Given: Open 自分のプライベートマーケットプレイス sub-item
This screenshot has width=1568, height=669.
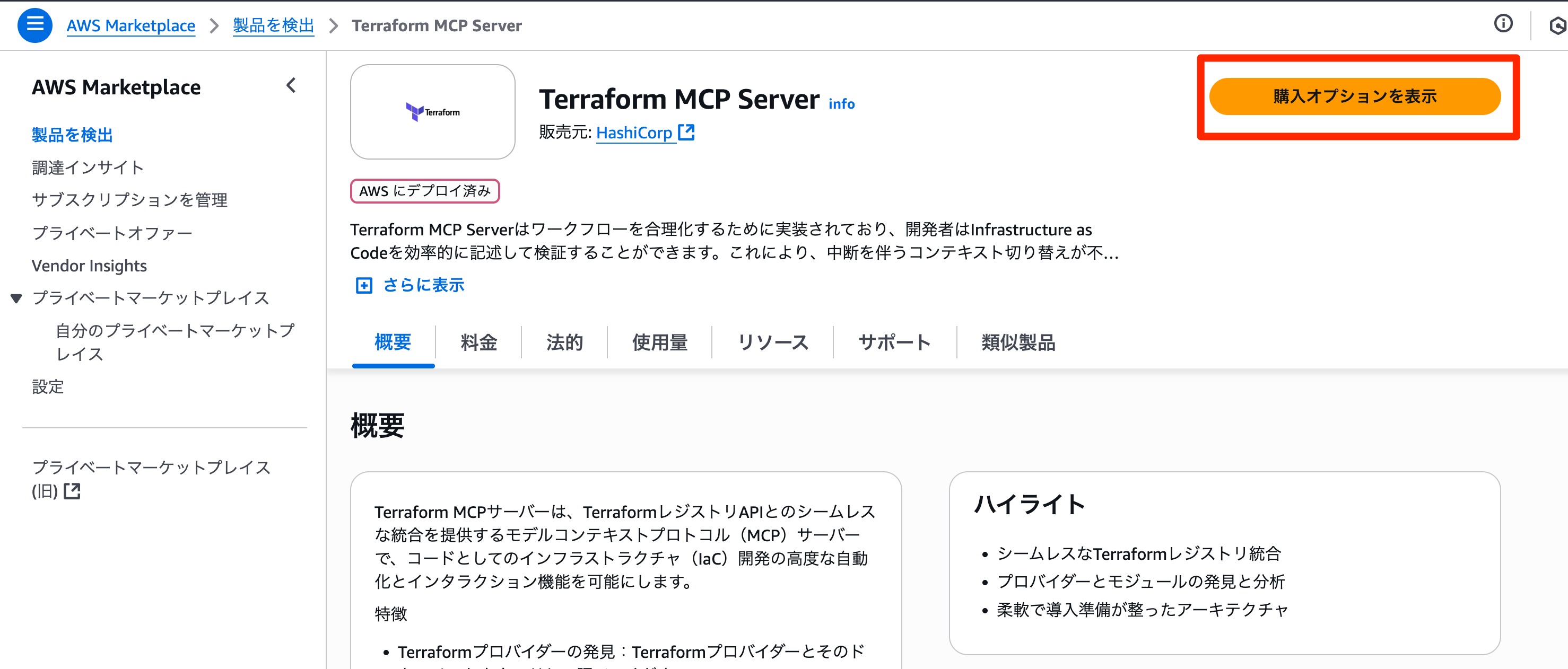Looking at the screenshot, I should [x=175, y=342].
